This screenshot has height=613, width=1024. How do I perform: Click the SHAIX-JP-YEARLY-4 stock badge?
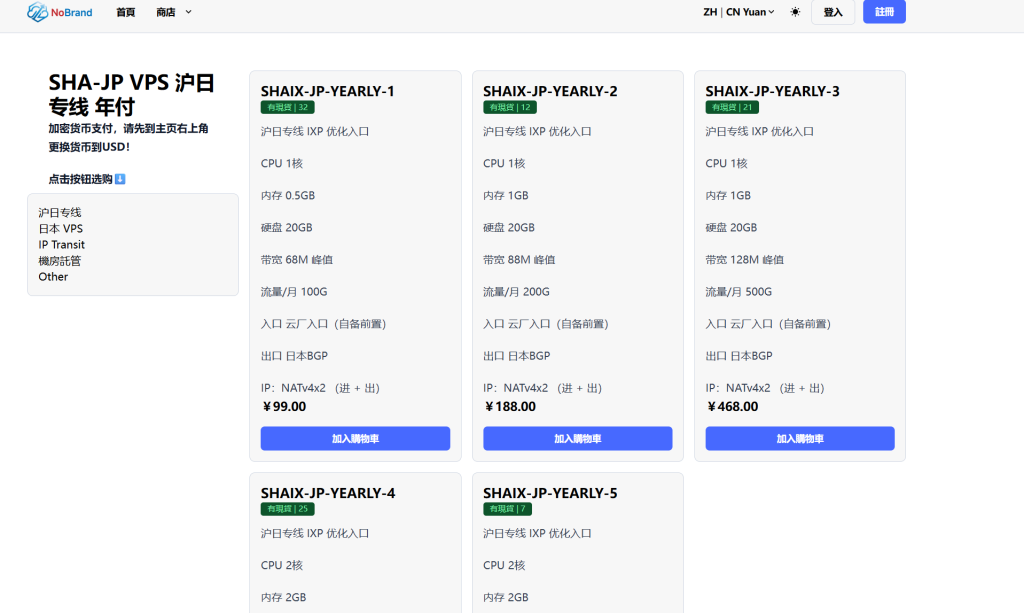(288, 509)
